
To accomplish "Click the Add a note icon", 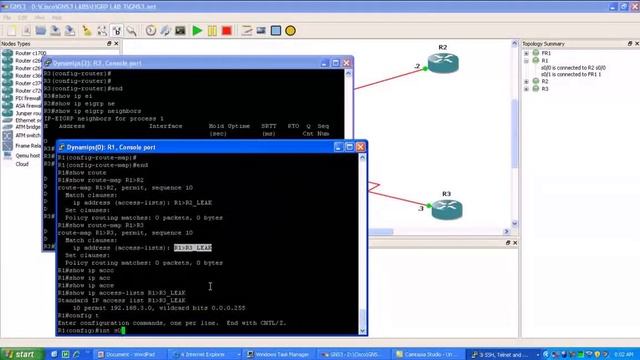I will [247, 31].
